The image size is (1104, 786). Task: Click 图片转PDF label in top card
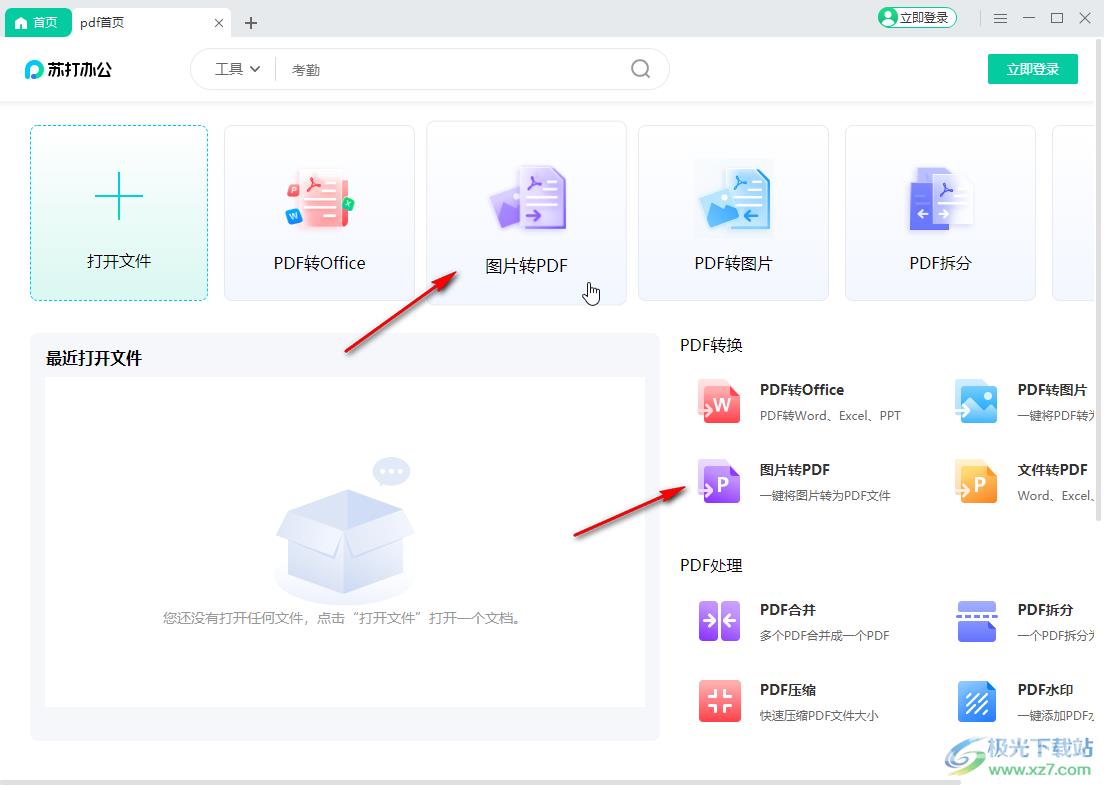[x=526, y=266]
